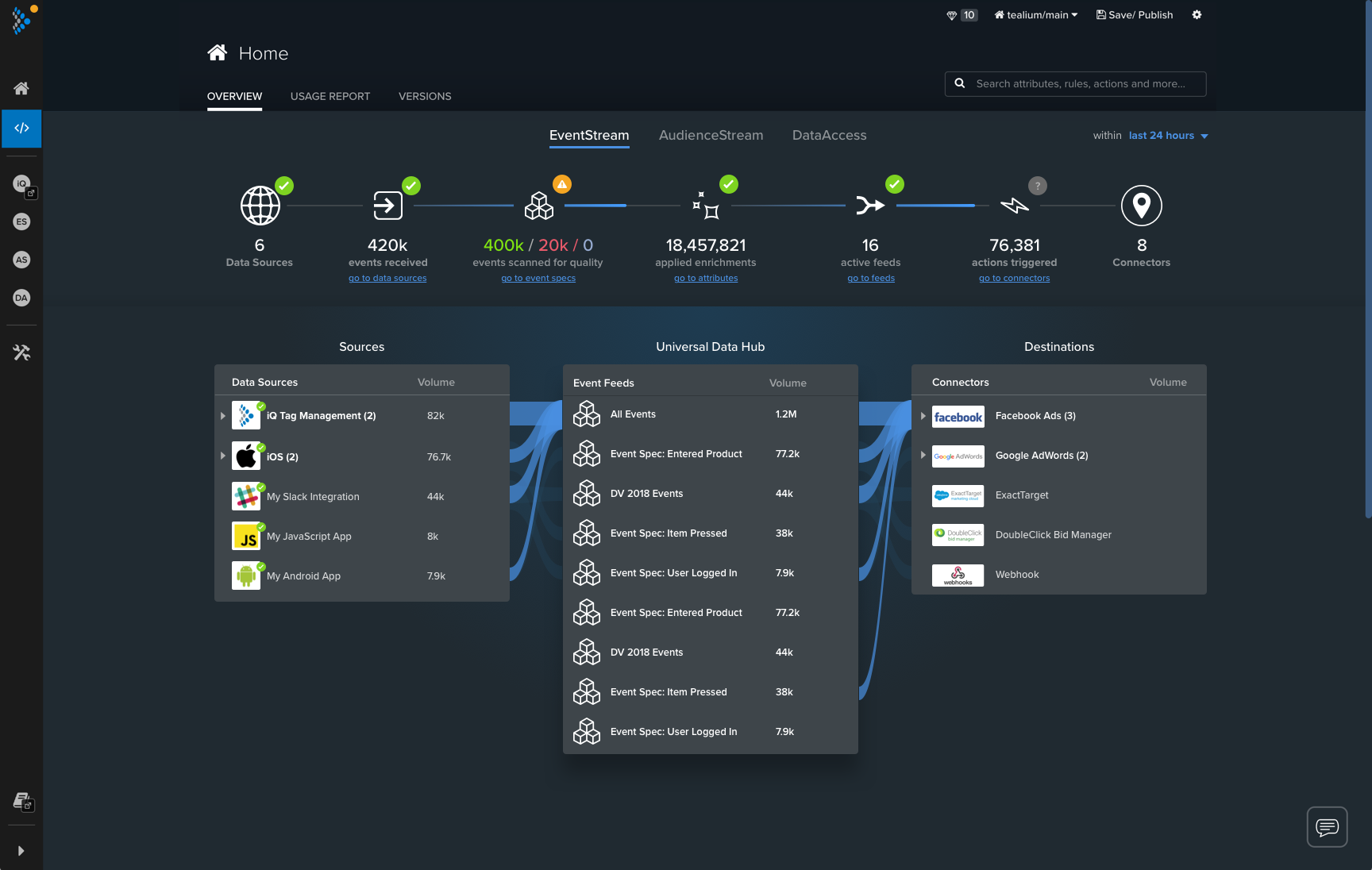Switch to the Versions tab
Image resolution: width=1372 pixels, height=870 pixels.
click(x=425, y=96)
